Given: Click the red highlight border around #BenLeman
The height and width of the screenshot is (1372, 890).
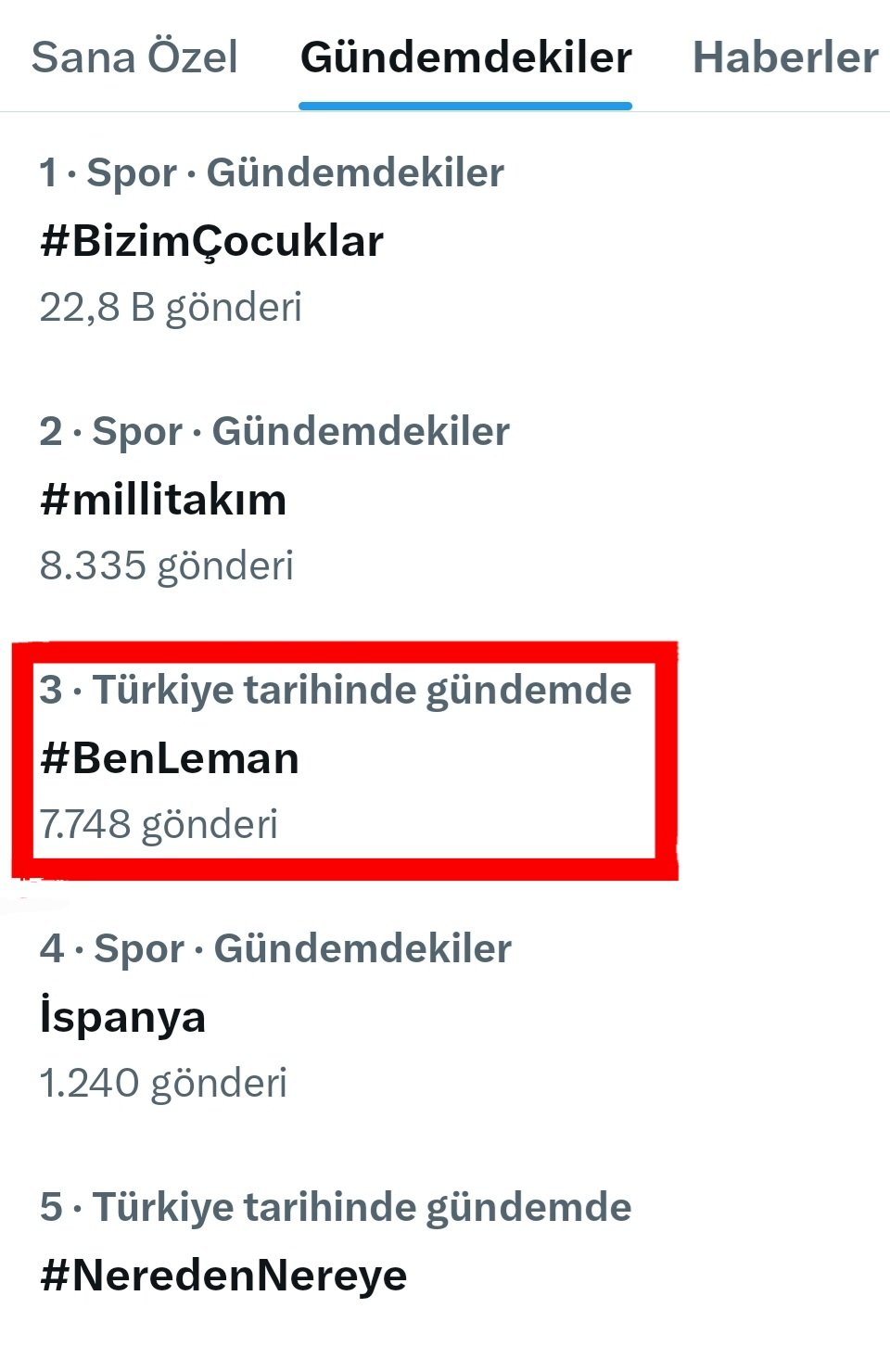Looking at the screenshot, I should click(667, 760).
